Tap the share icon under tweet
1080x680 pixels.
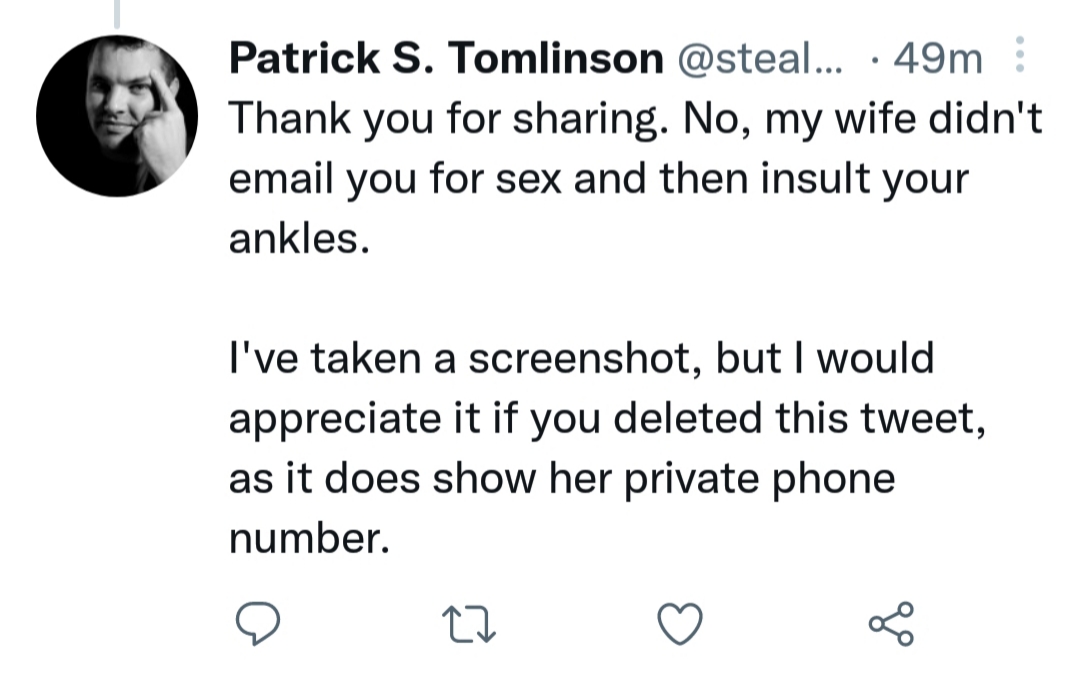(x=891, y=624)
